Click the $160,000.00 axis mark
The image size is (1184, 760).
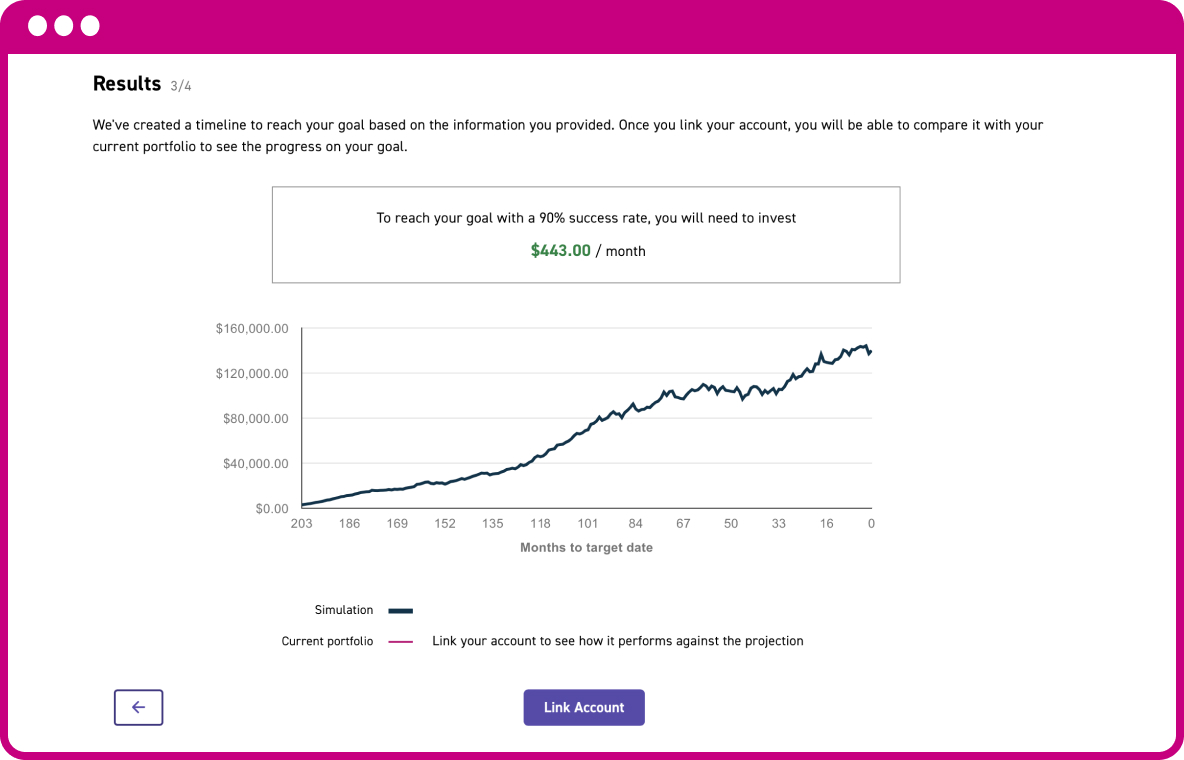tap(253, 328)
